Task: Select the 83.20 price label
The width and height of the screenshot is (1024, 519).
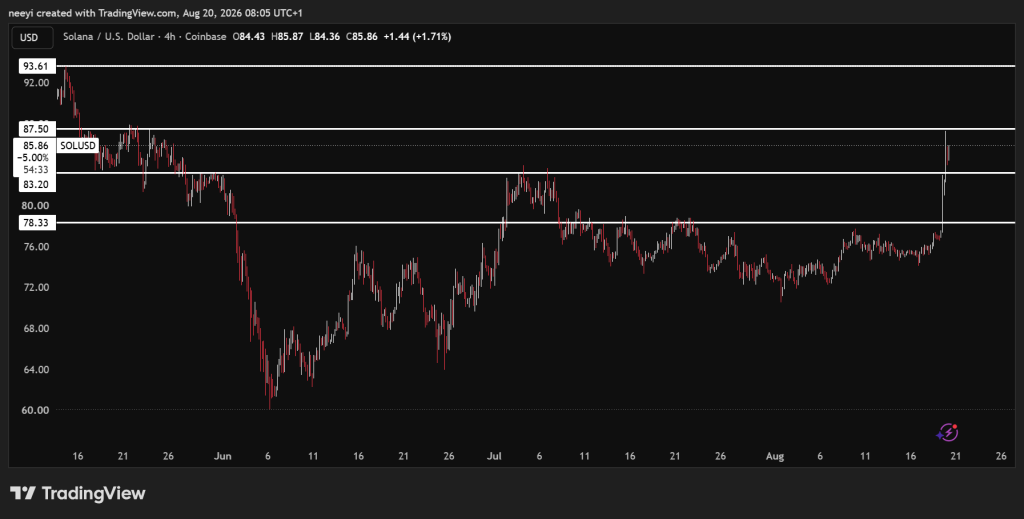Action: point(36,184)
